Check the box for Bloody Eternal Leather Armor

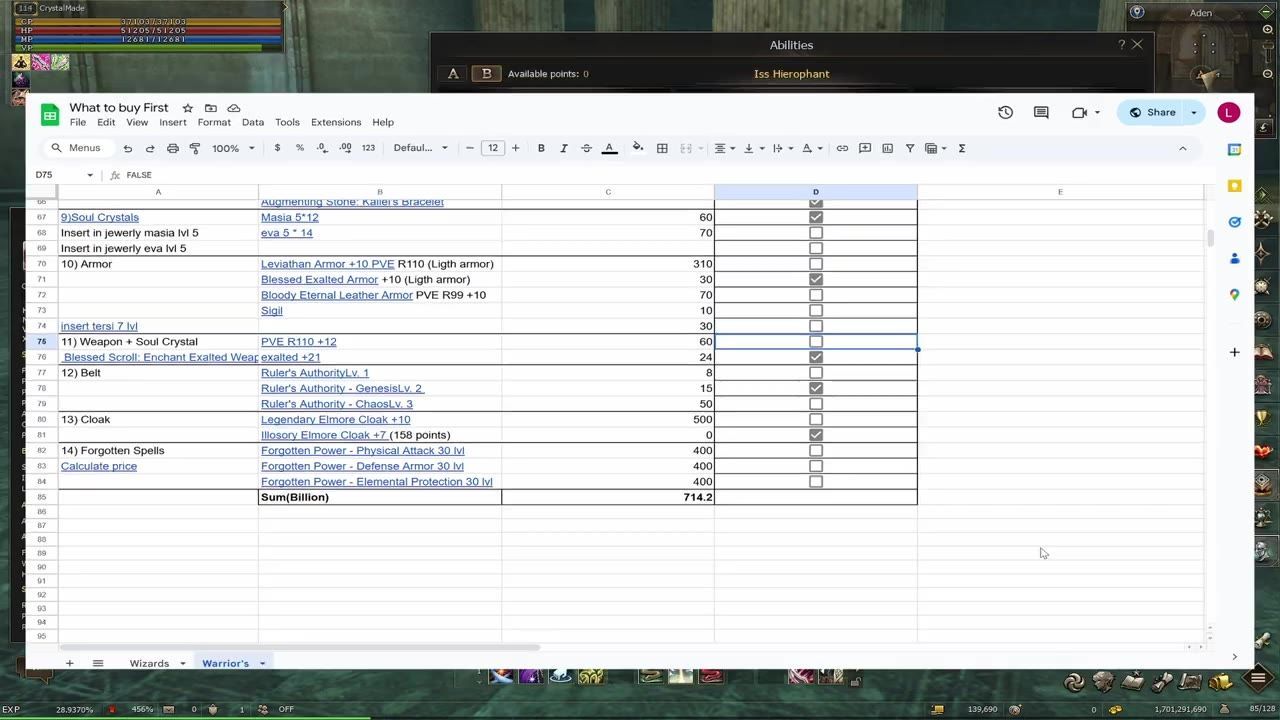point(816,295)
